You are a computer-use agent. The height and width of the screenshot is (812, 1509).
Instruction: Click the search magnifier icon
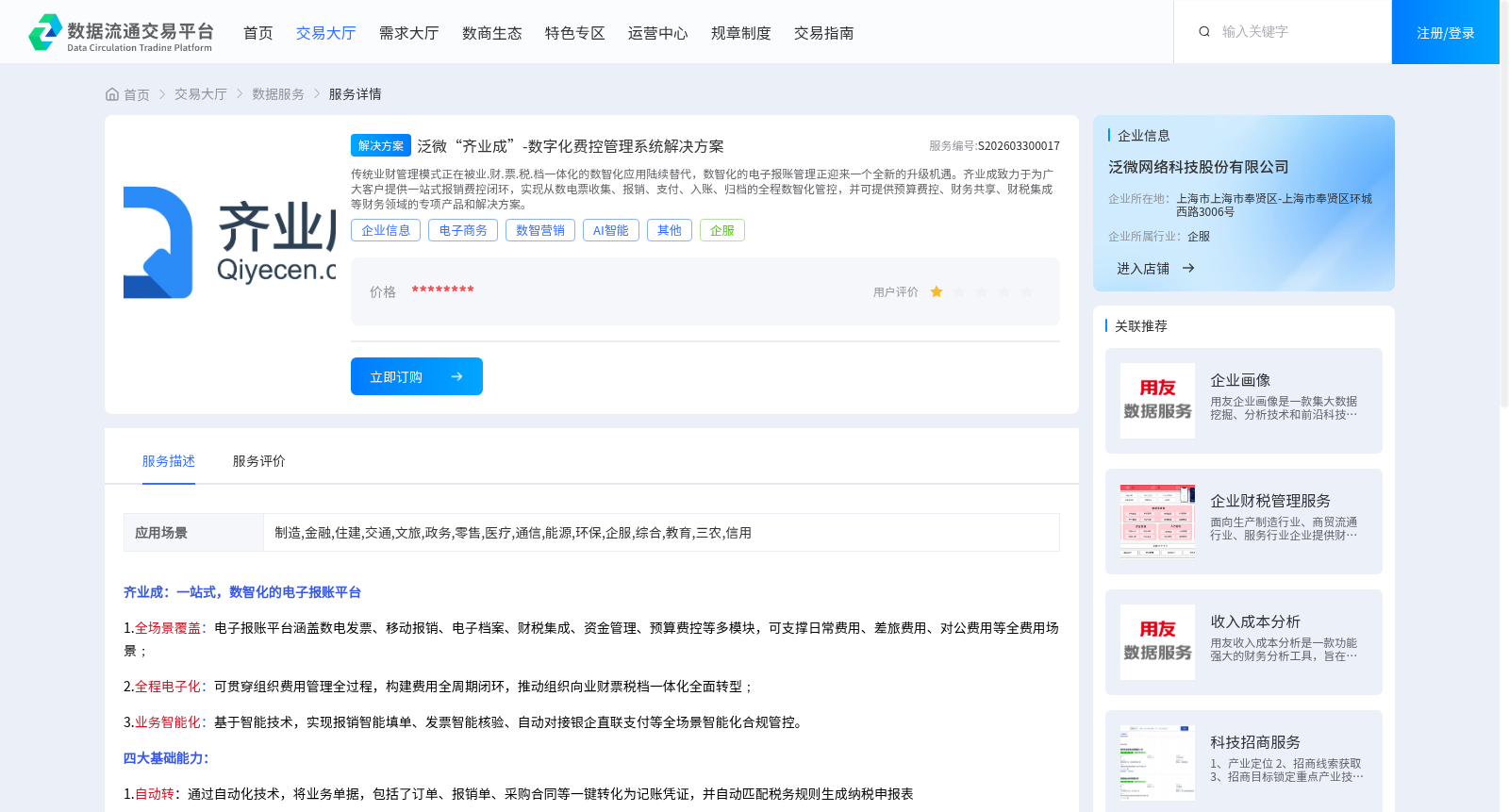1204,31
